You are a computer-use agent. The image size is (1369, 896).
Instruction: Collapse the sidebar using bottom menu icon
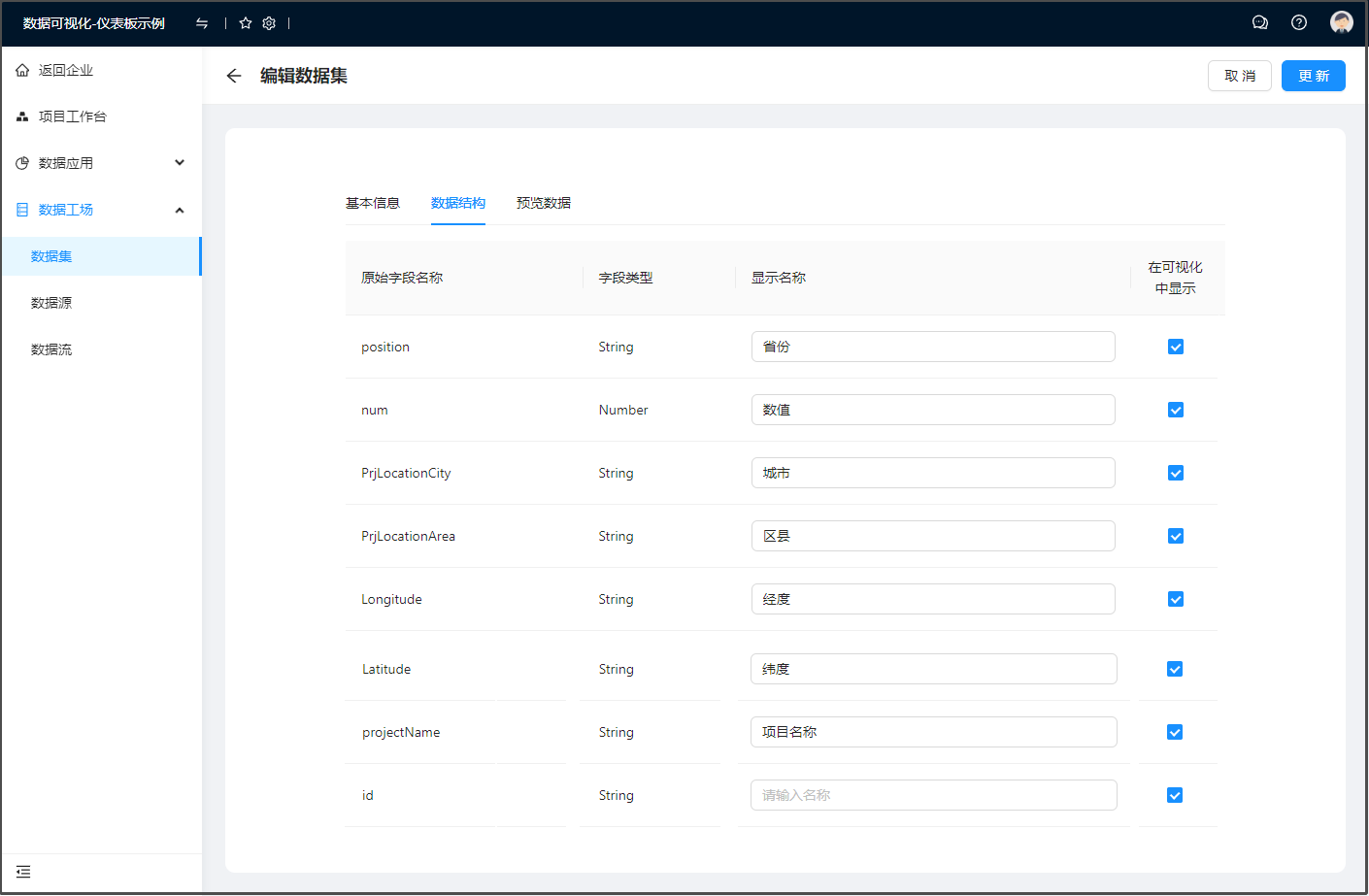pyautogui.click(x=23, y=872)
